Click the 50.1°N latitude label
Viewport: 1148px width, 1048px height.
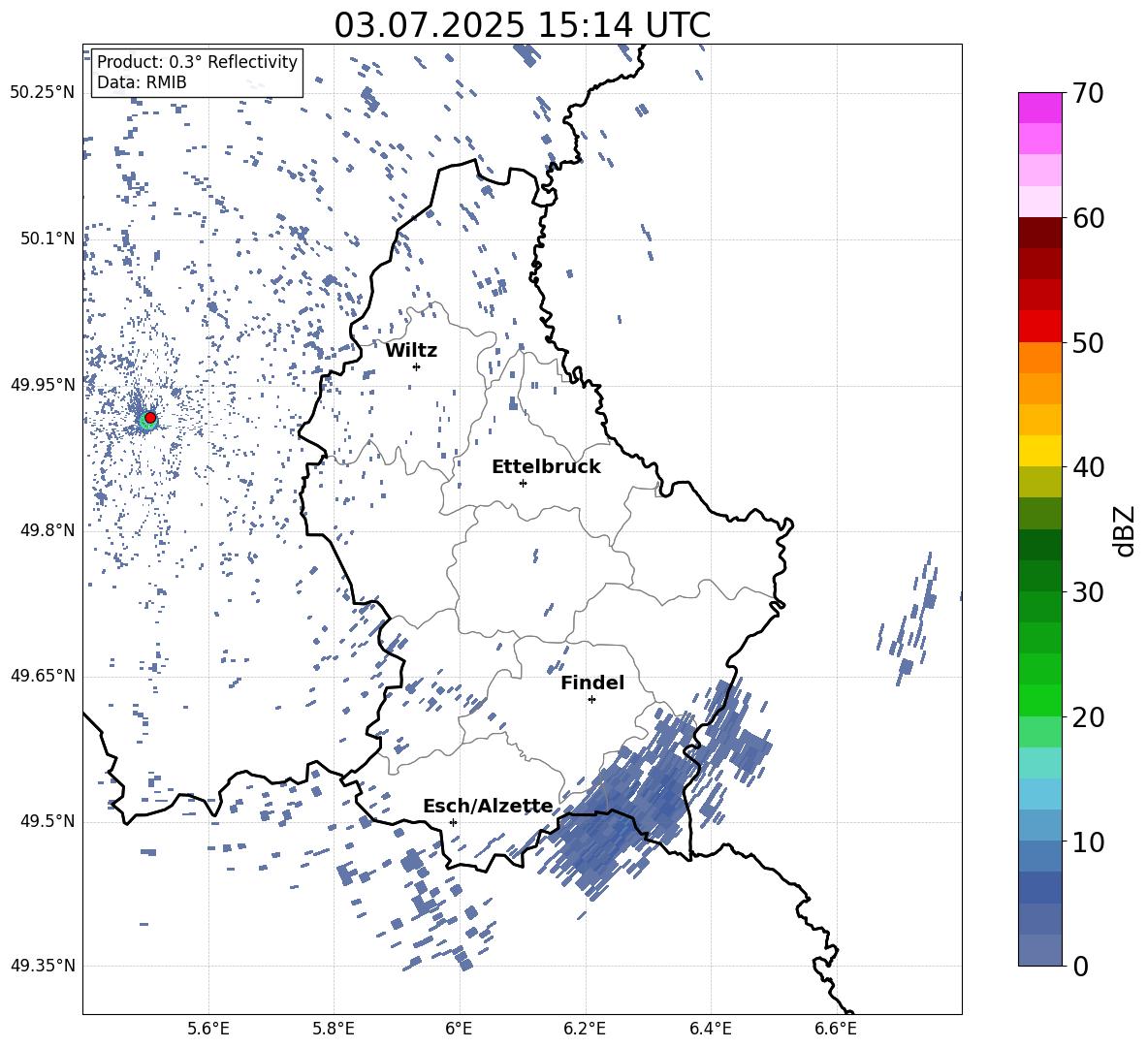pos(48,238)
